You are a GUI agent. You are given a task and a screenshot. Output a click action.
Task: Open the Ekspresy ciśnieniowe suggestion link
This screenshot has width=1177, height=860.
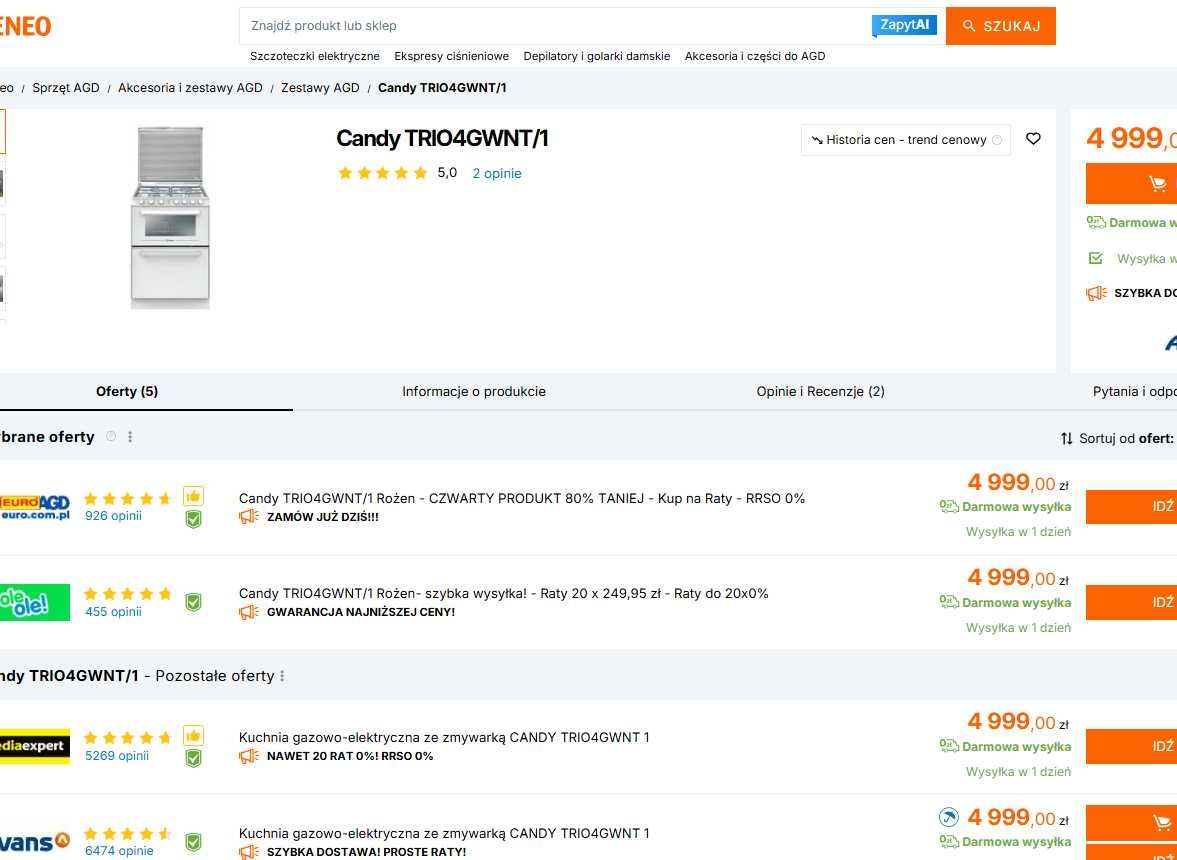[x=451, y=56]
